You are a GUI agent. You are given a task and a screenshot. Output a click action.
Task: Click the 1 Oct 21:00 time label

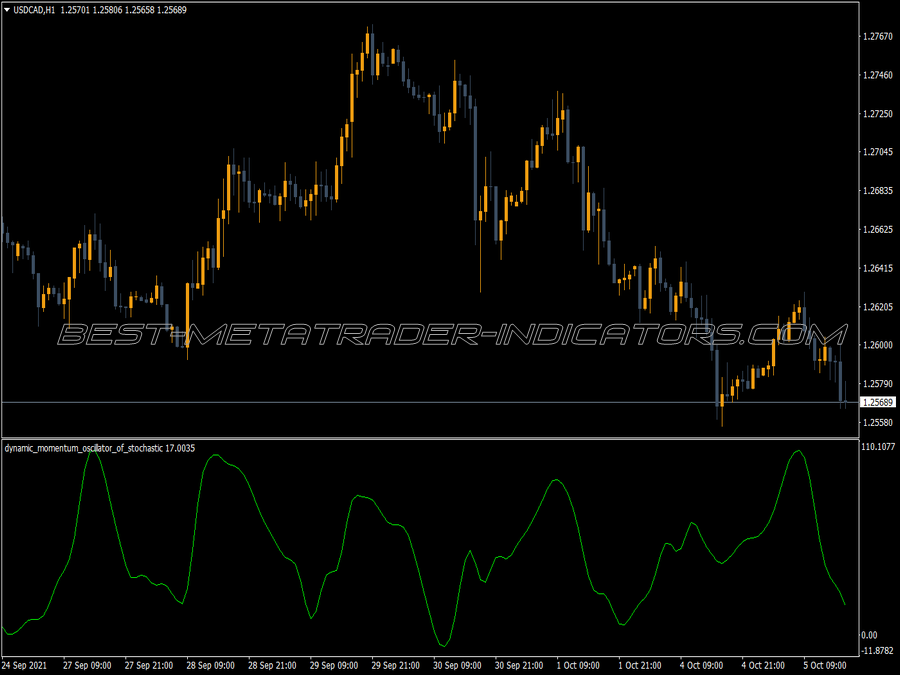639,665
